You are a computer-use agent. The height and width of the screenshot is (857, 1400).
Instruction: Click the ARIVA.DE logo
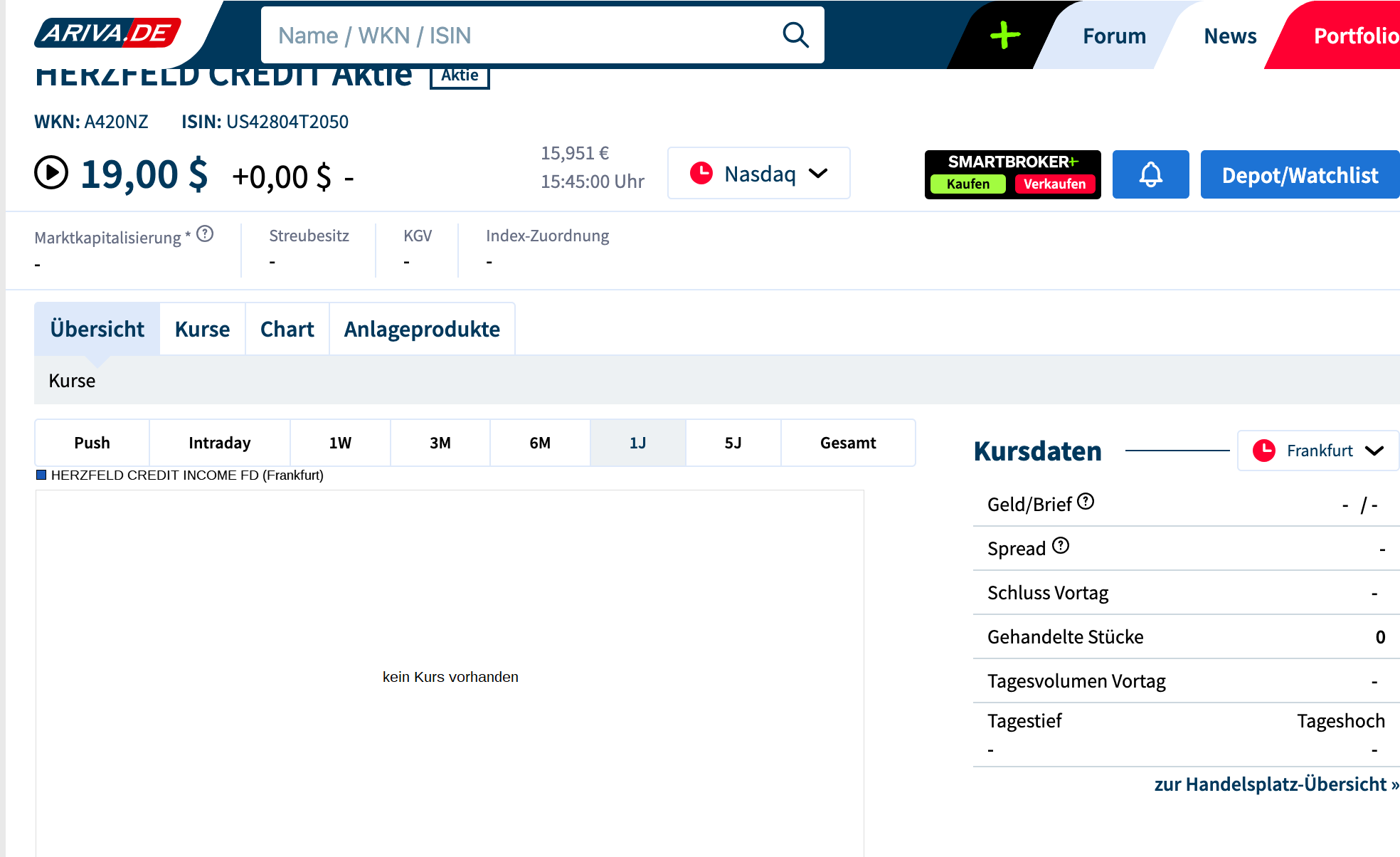tap(107, 33)
